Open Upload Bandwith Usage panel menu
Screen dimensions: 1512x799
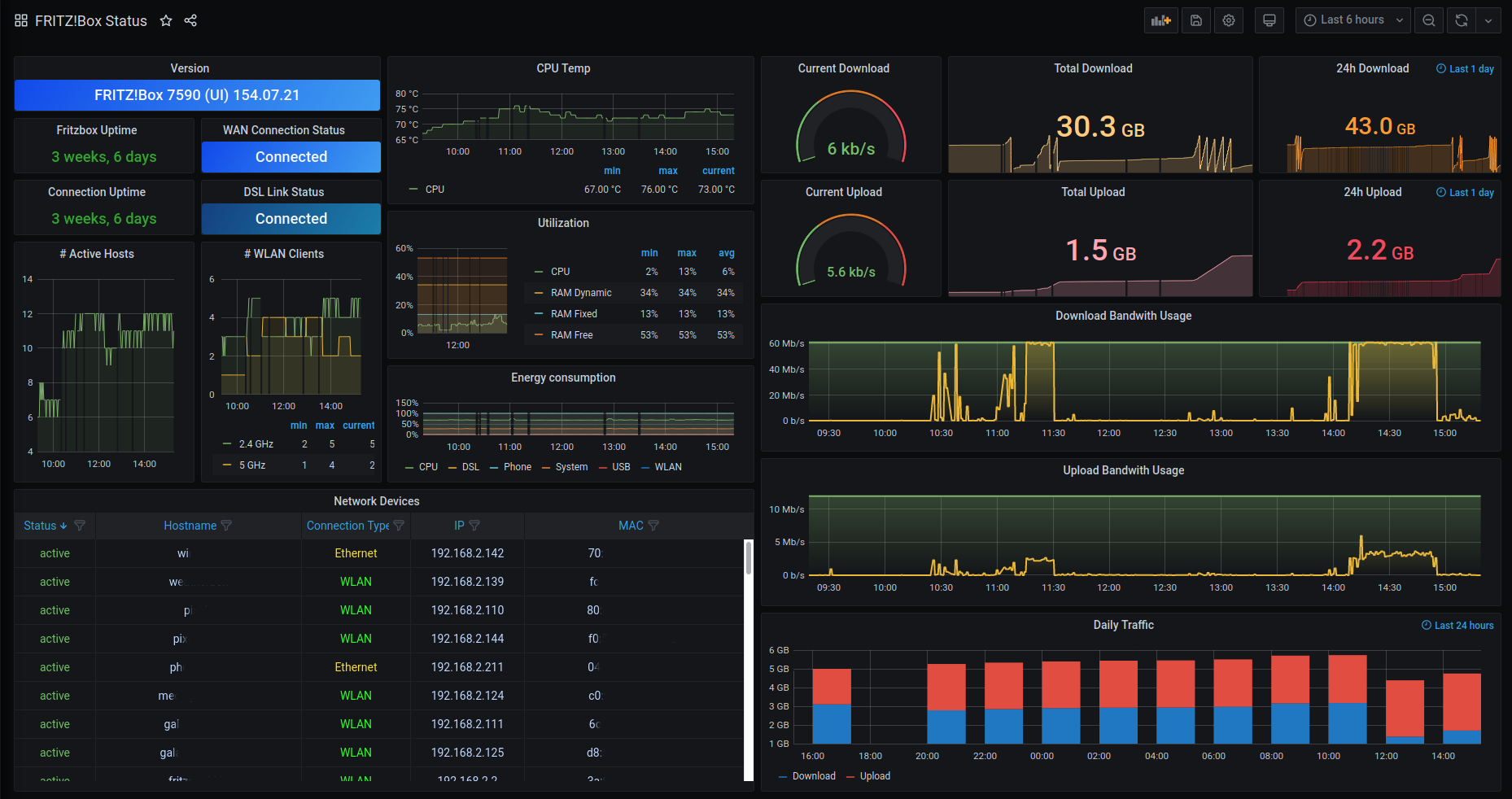pos(1123,470)
